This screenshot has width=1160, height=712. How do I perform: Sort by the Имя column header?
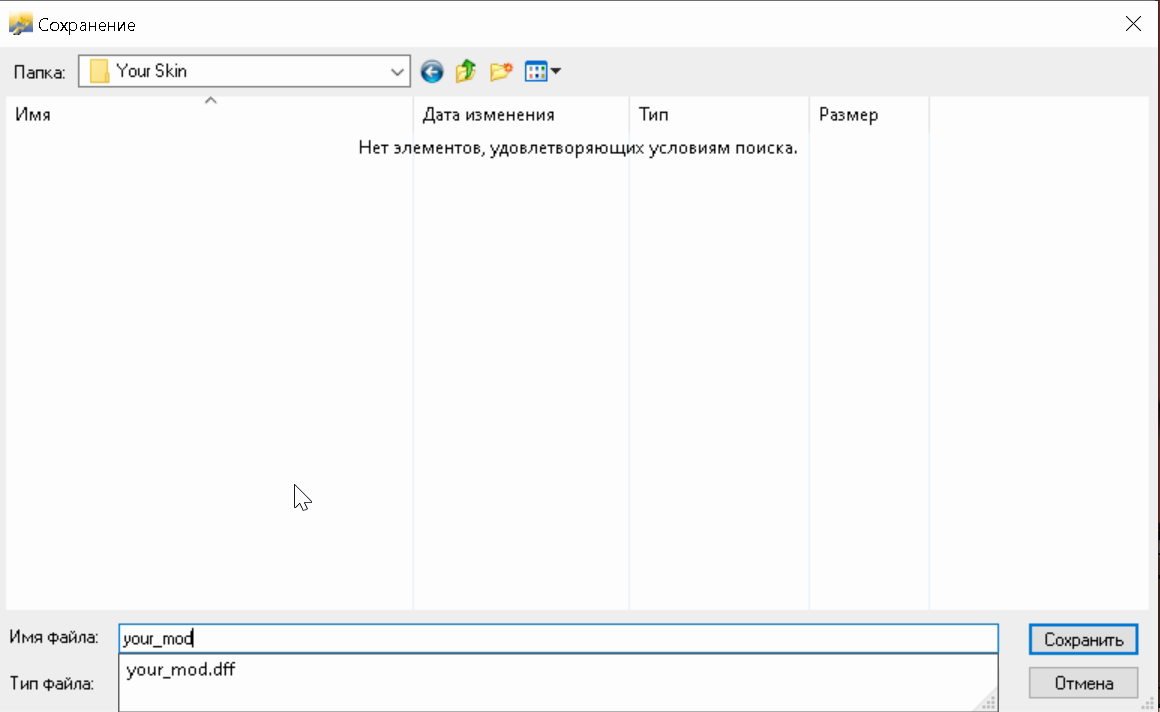click(x=209, y=115)
